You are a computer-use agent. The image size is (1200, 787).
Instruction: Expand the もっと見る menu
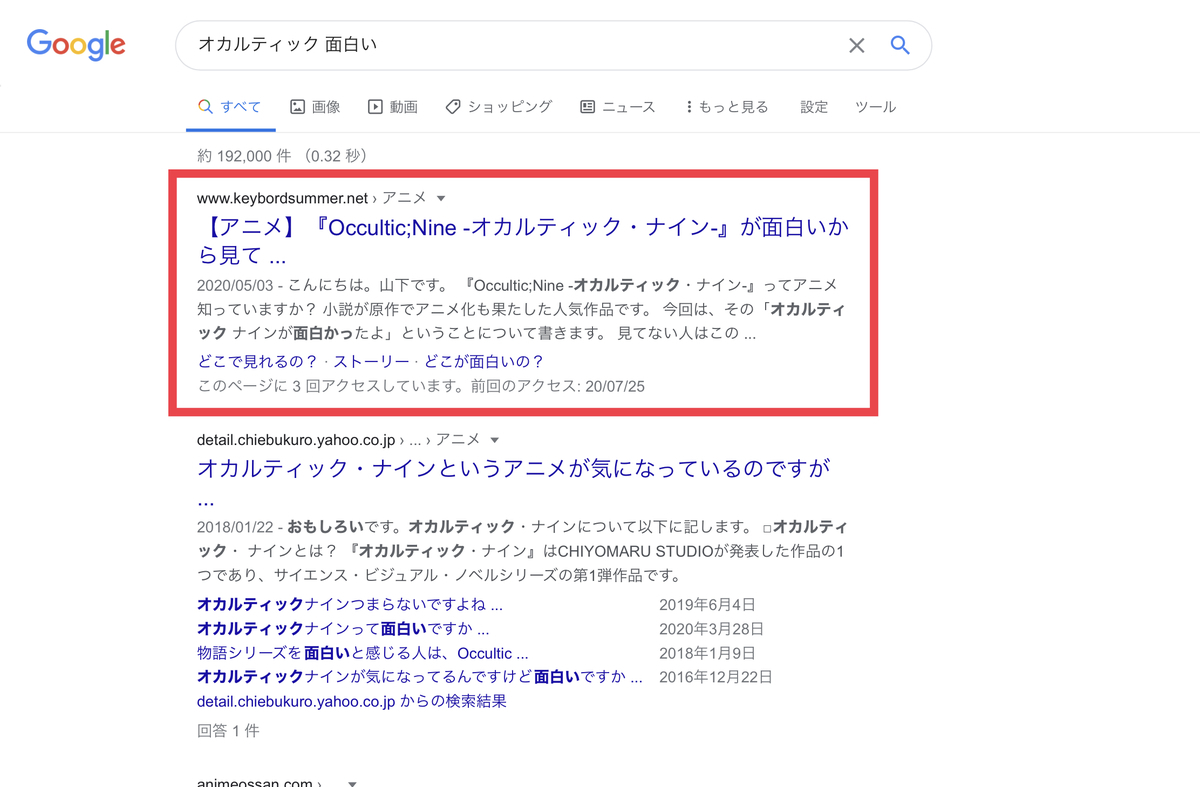pos(727,107)
